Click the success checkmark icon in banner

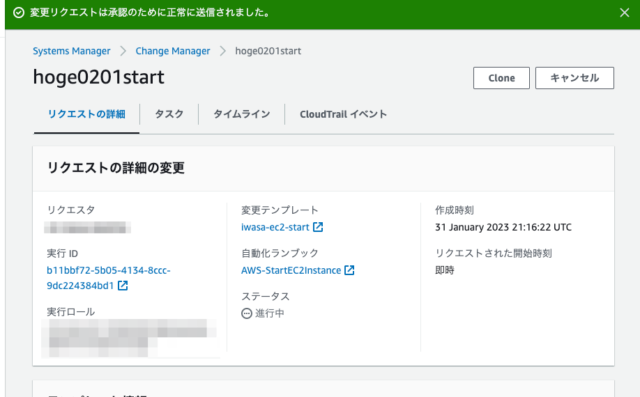19,13
